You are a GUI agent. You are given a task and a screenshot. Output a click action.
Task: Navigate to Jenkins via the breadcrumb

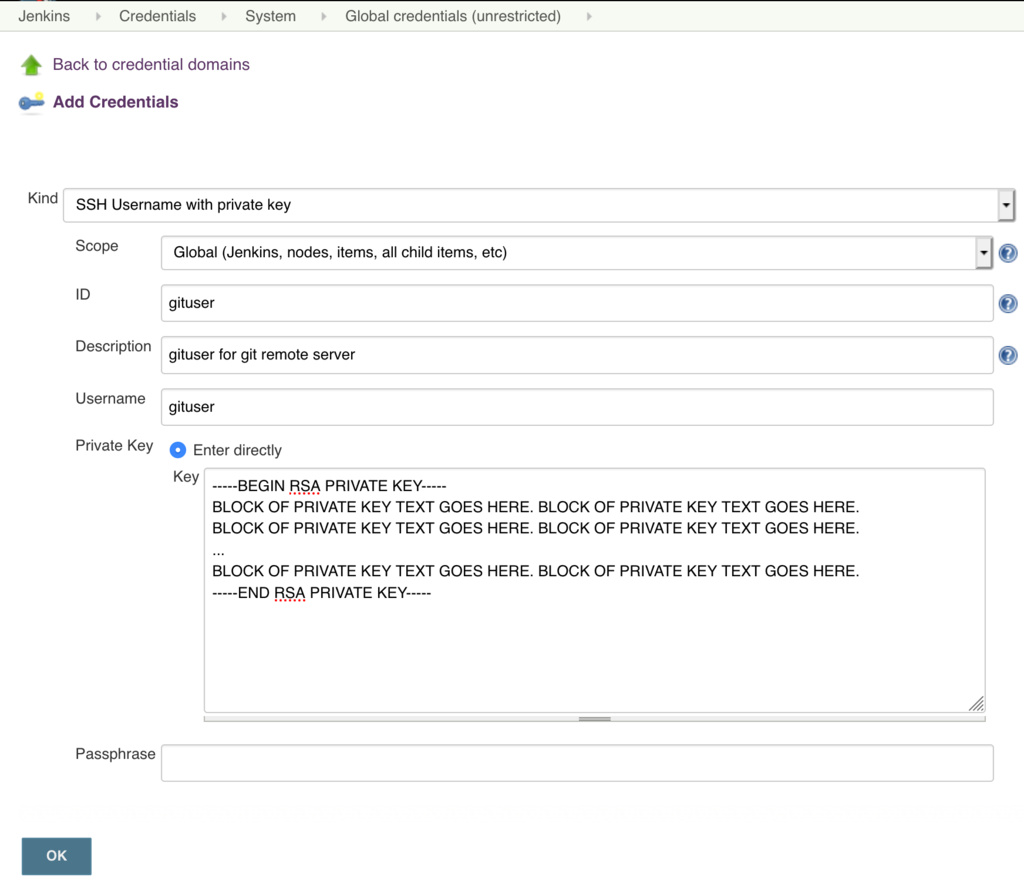(44, 16)
